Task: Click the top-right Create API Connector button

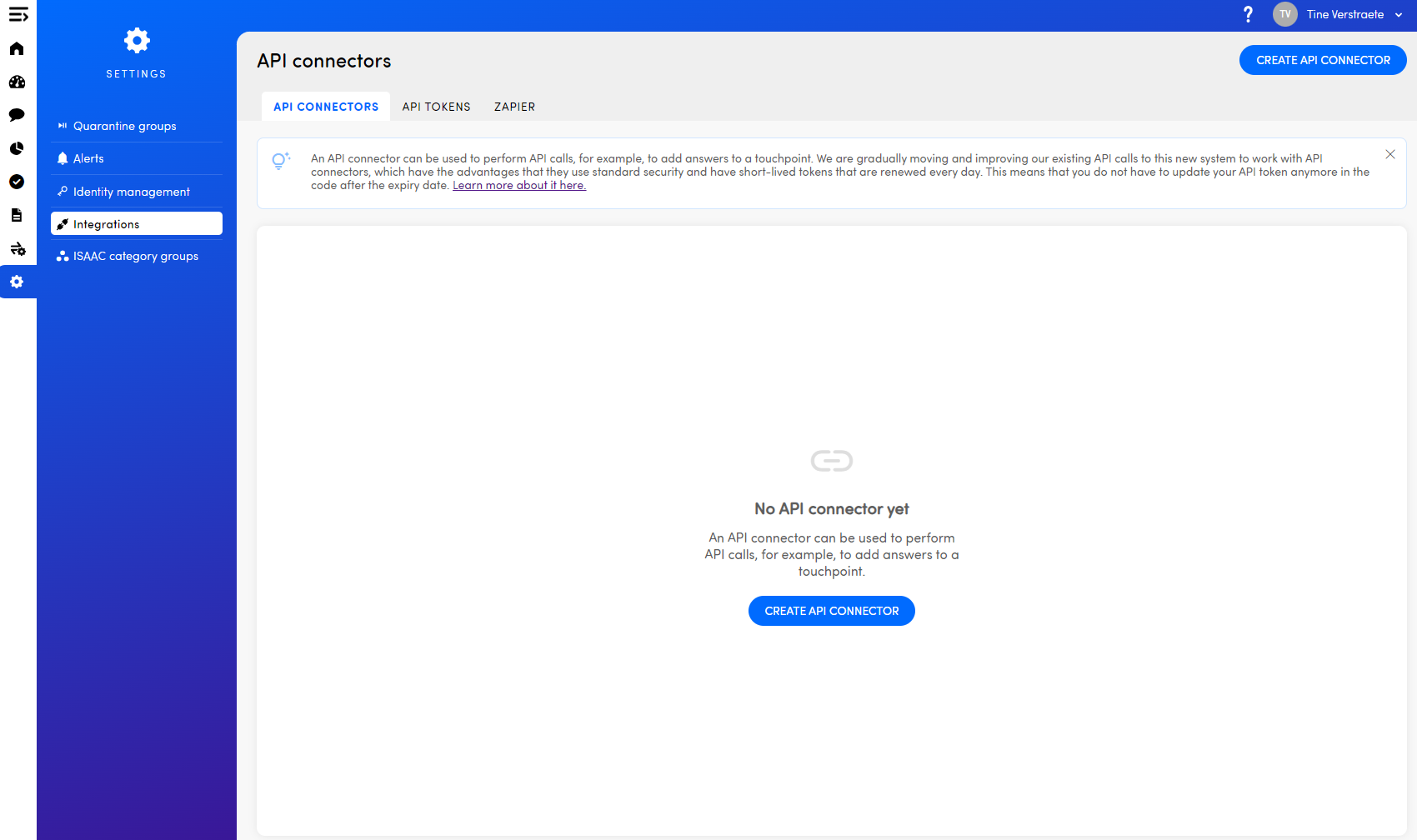Action: 1322,60
